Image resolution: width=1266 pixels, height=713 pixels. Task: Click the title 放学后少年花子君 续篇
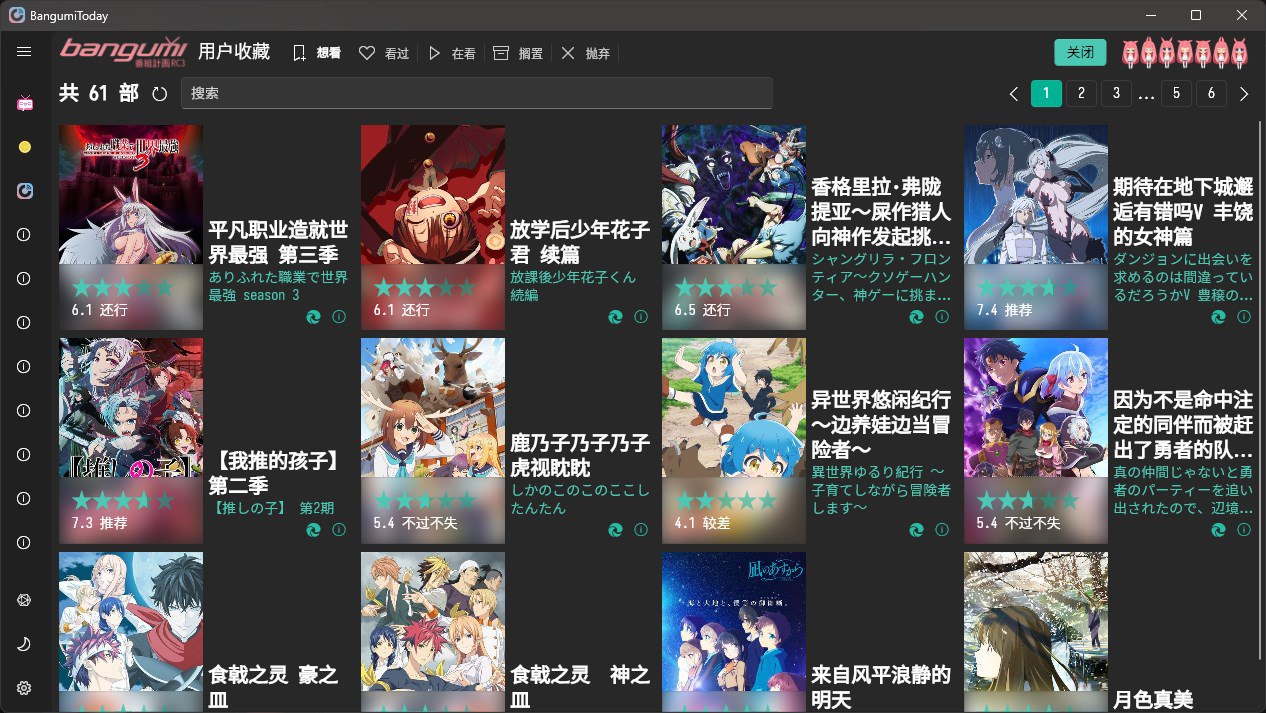580,242
